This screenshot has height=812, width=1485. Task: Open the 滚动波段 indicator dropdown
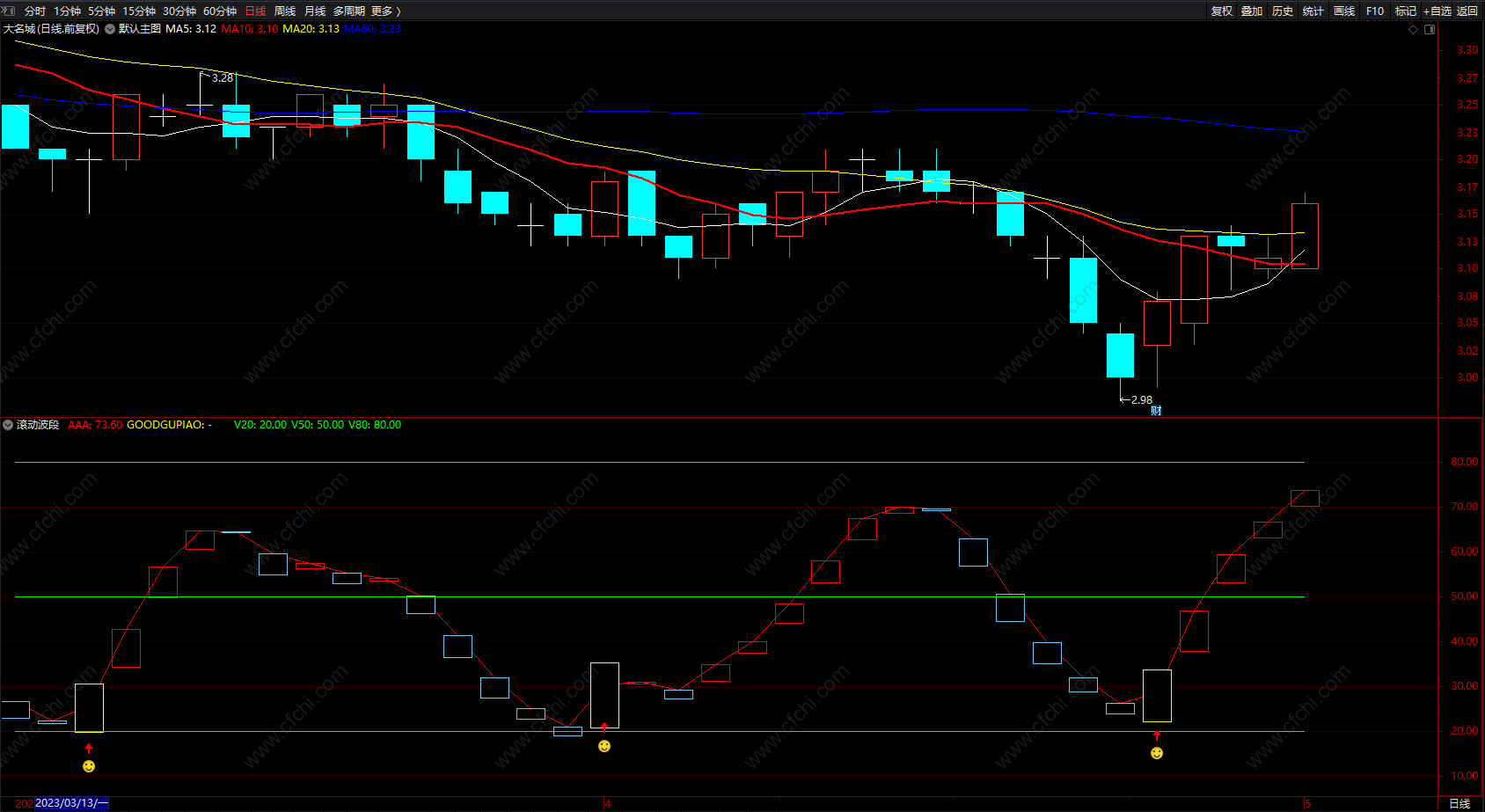point(8,425)
